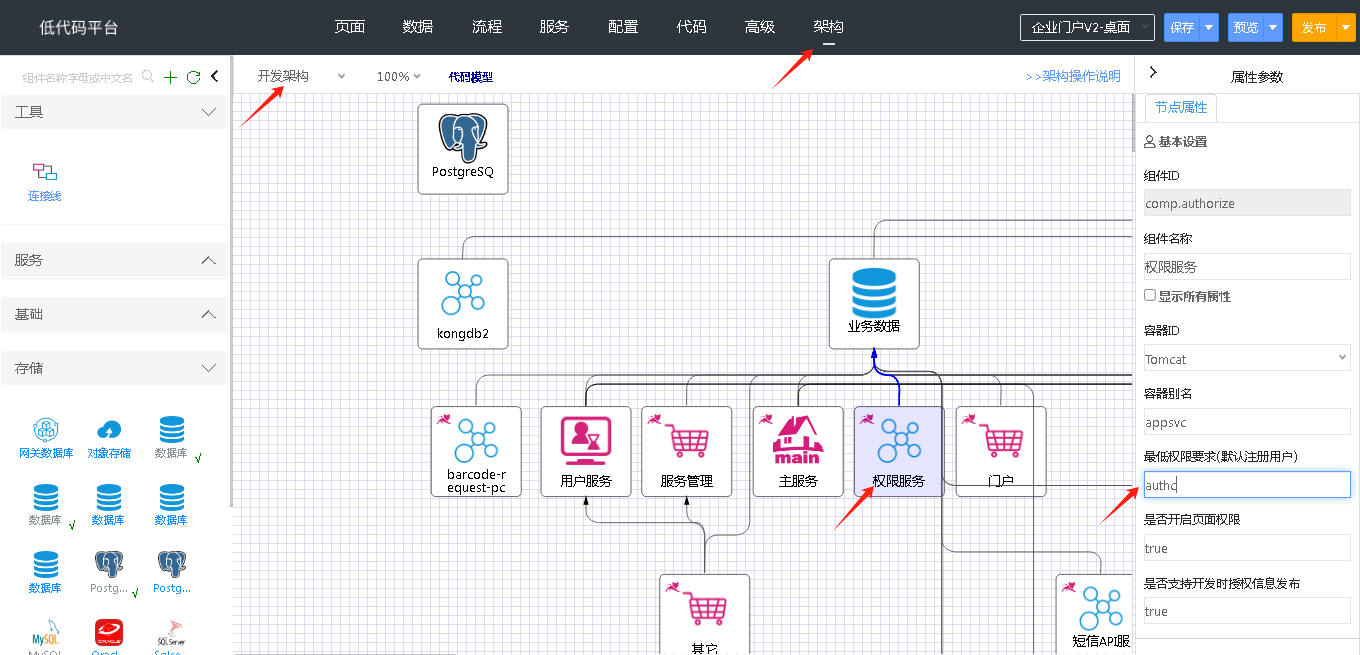Viewport: 1360px width, 655px height.
Task: Click the green plus add icon
Action: pyautogui.click(x=170, y=77)
